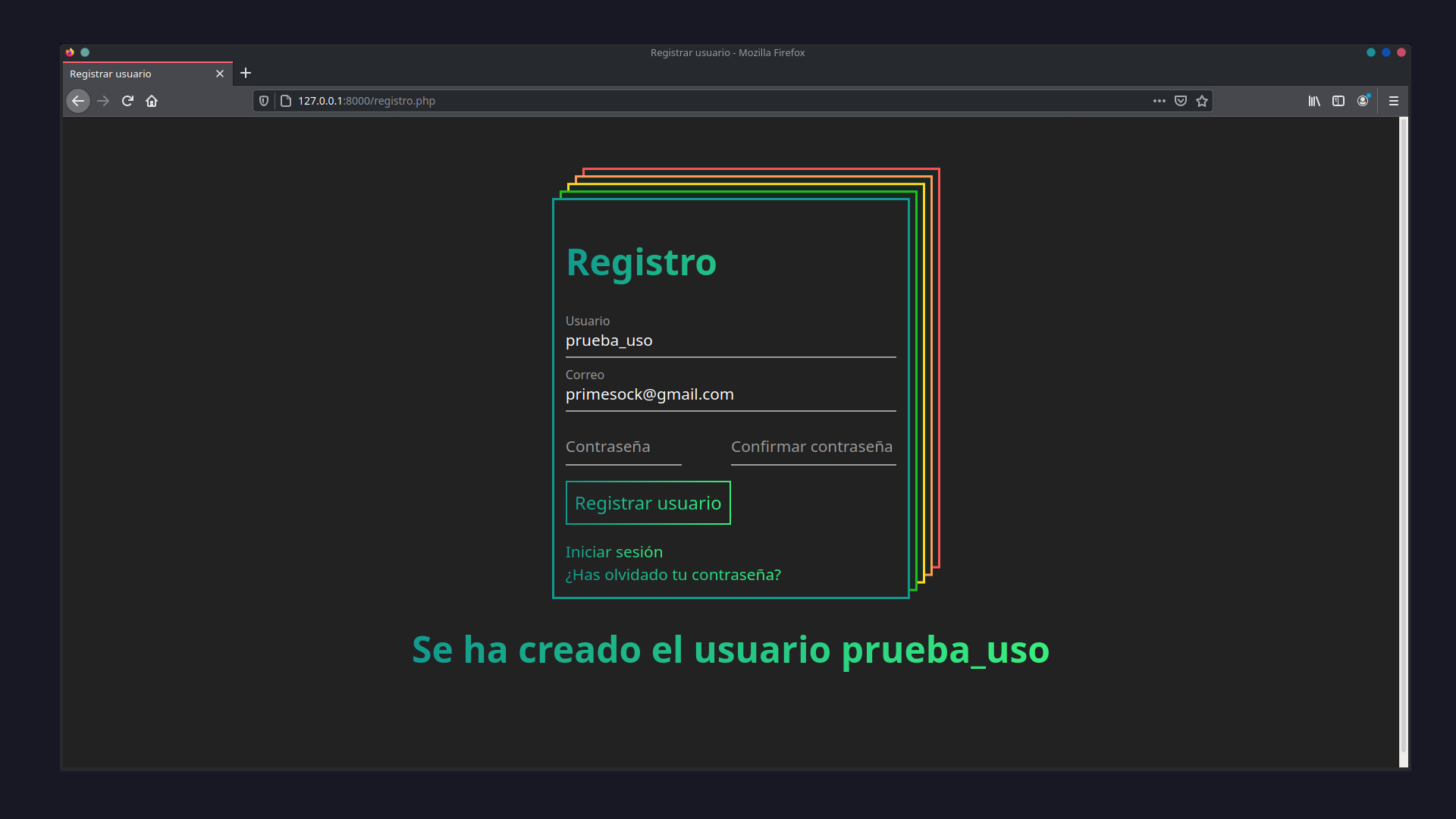Reload the registro.php page
1456x819 pixels.
(127, 101)
